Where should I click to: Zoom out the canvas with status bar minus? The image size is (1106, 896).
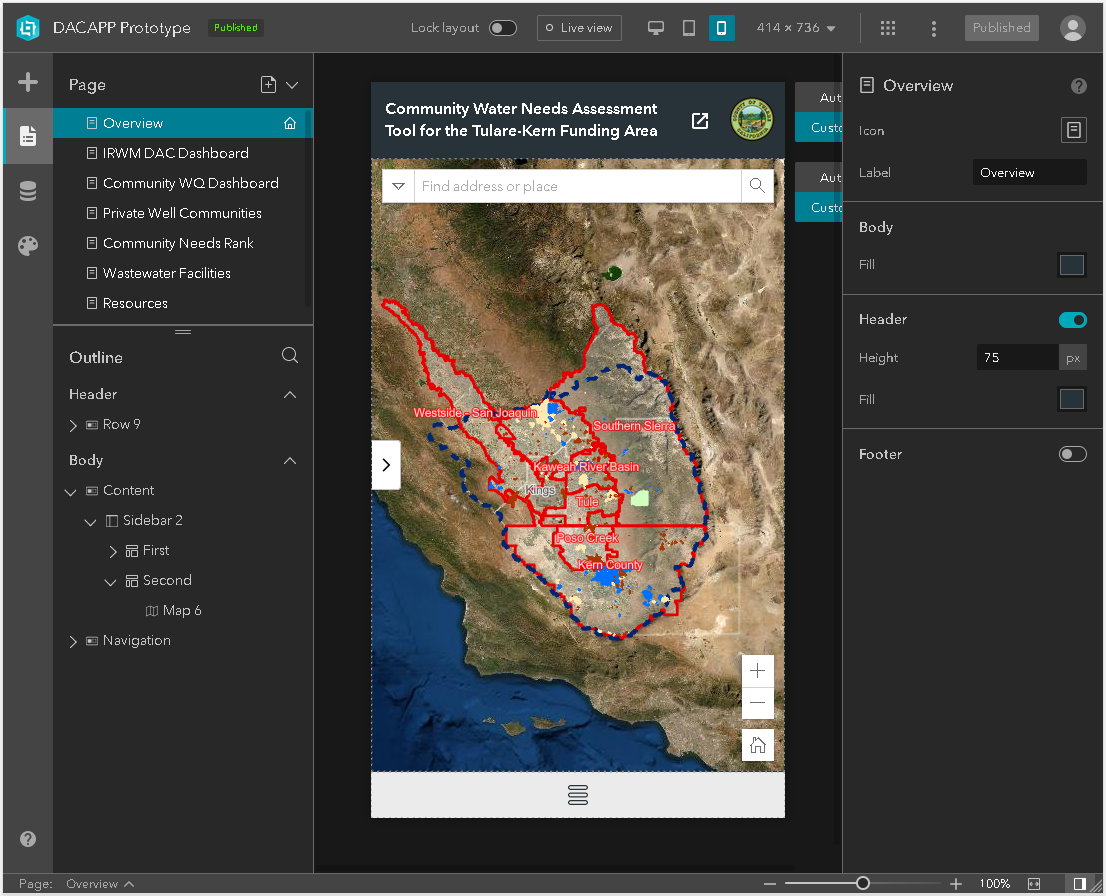pos(770,883)
